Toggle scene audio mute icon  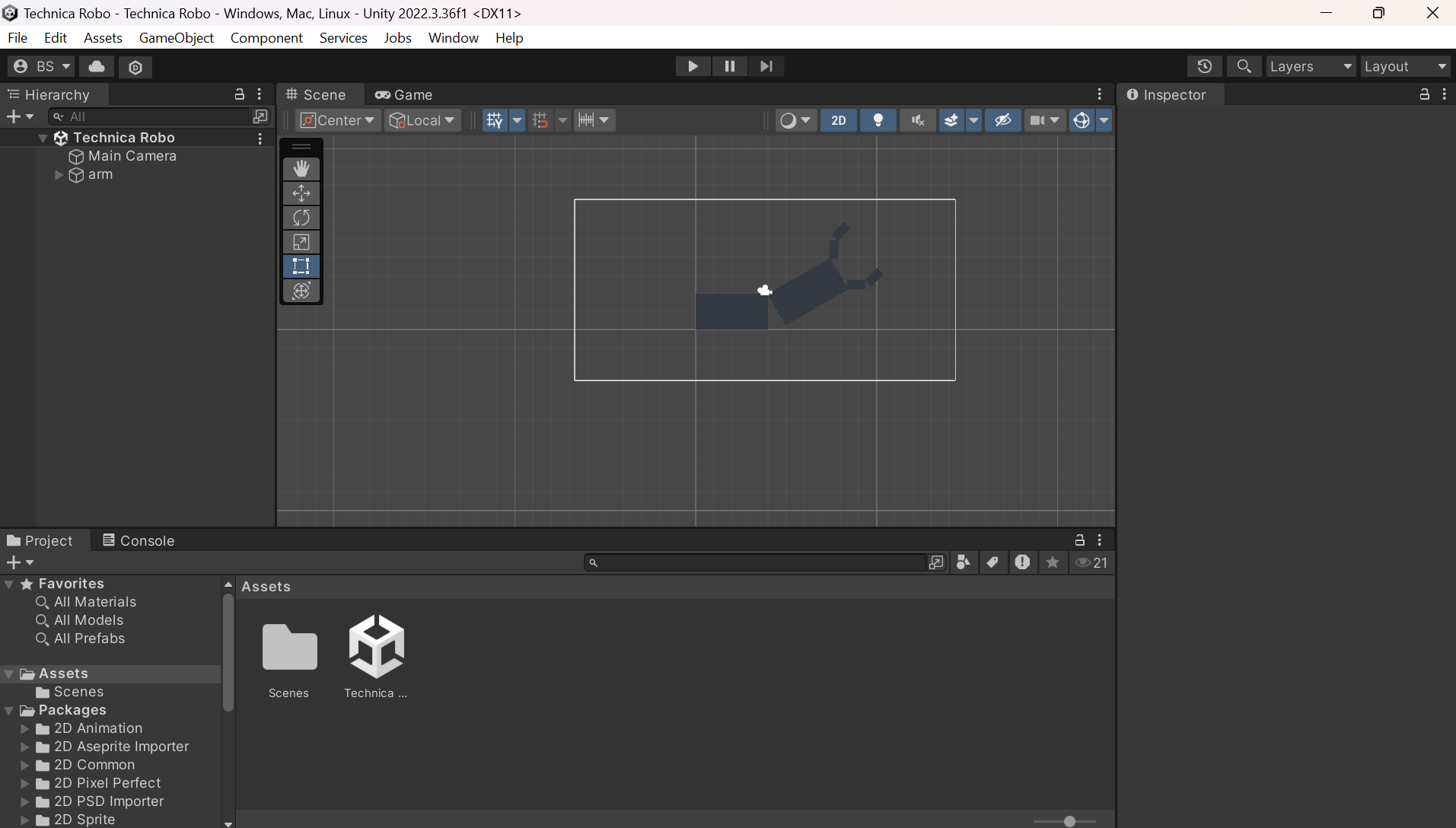pyautogui.click(x=918, y=120)
